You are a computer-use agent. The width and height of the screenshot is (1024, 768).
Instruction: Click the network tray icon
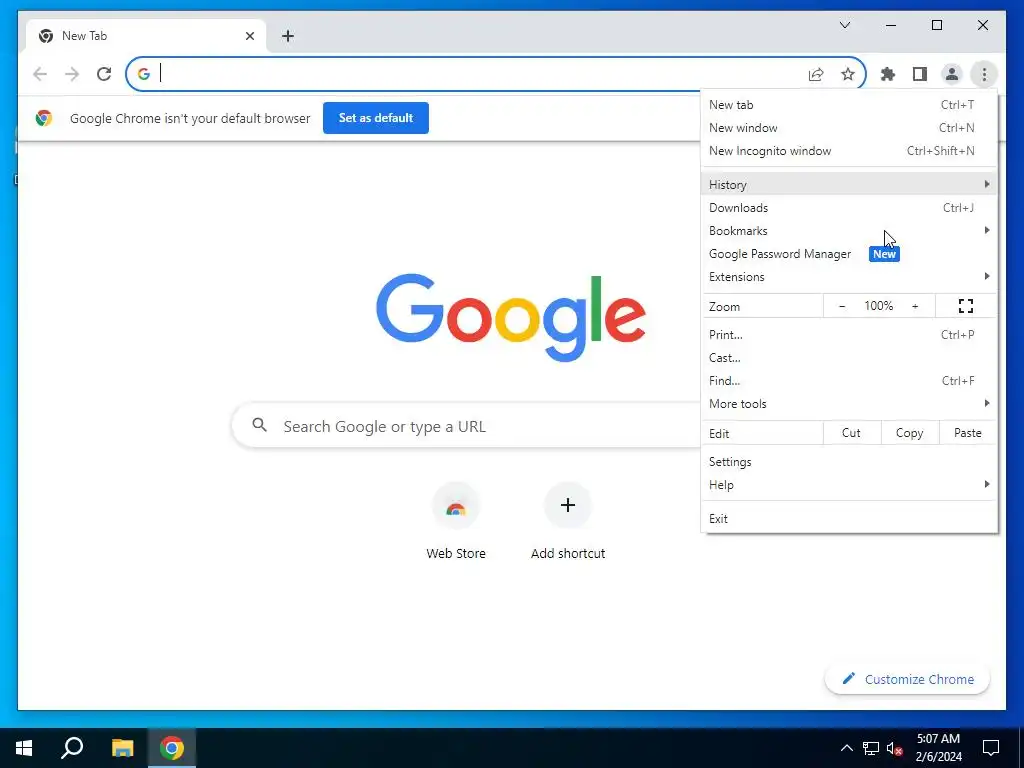point(871,748)
